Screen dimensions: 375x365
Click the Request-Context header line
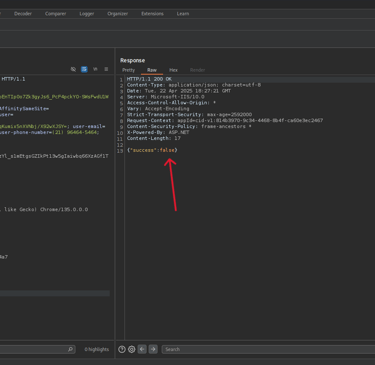coord(225,121)
